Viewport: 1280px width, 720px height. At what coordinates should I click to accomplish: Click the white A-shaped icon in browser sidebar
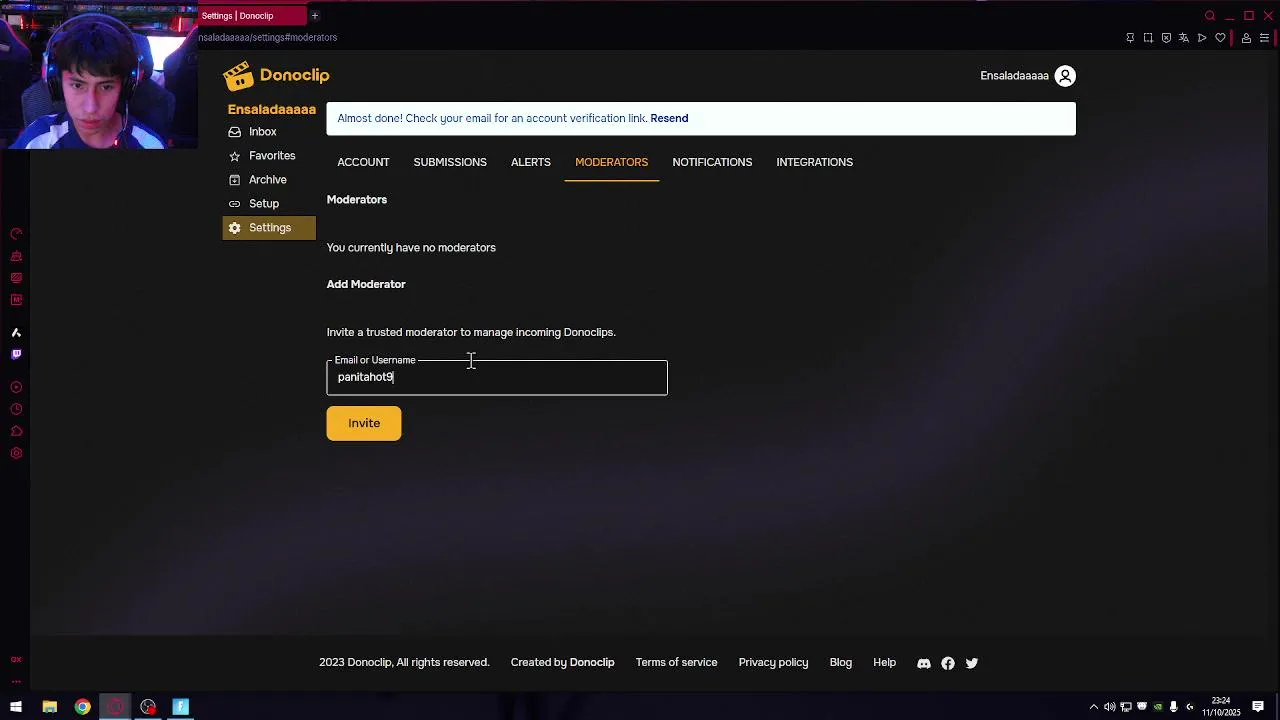pos(16,332)
